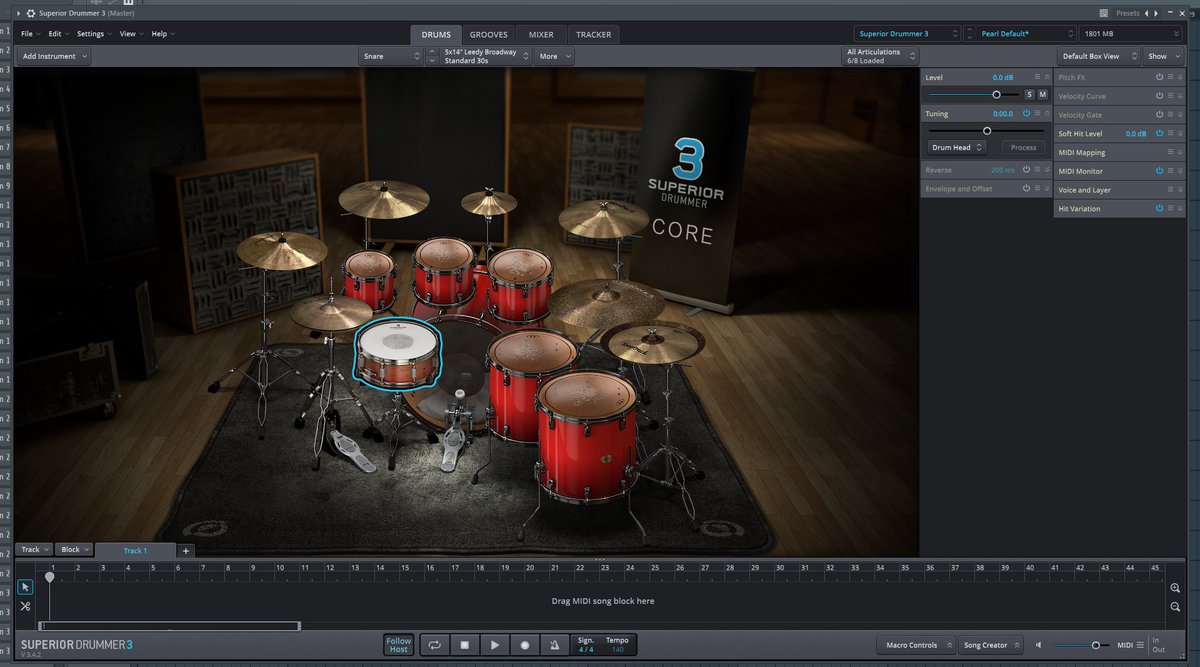Open the Velocity Curve menu icon
The height and width of the screenshot is (667, 1200).
(1171, 96)
